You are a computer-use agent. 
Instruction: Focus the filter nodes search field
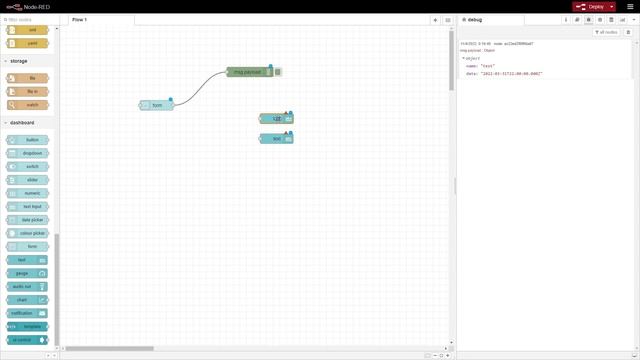pos(29,20)
